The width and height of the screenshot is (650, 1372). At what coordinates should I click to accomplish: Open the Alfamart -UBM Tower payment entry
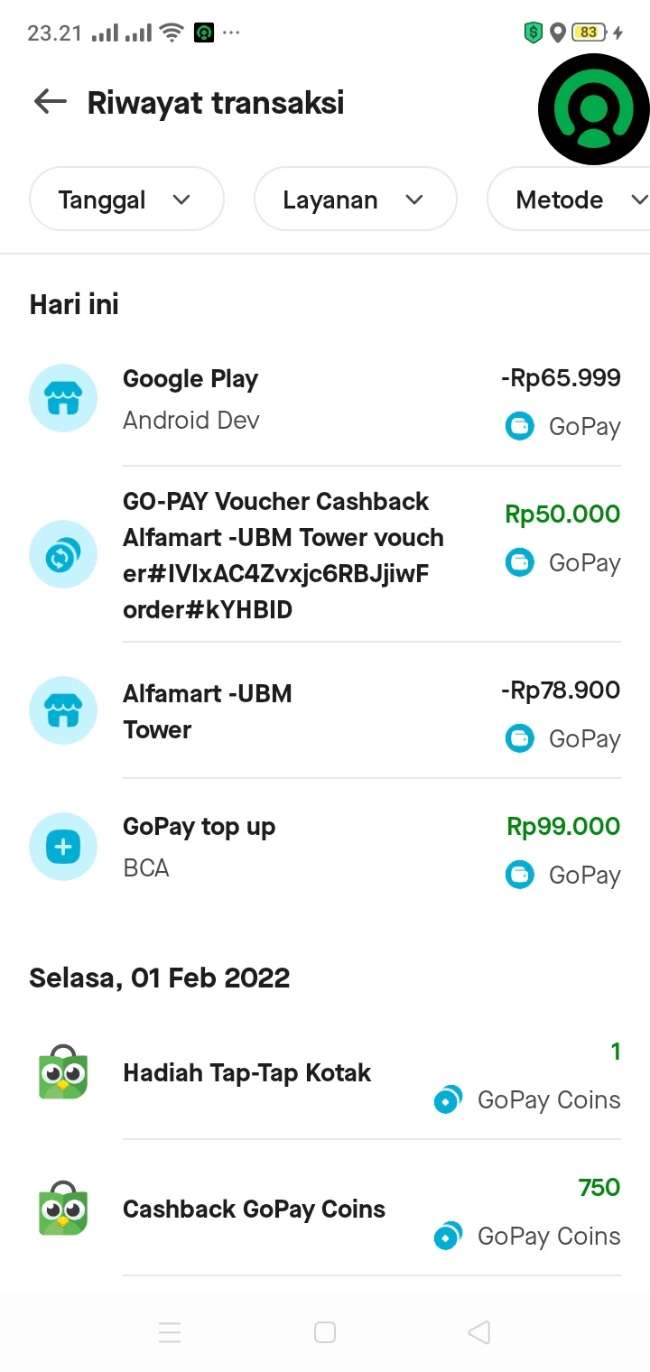click(x=300, y=711)
